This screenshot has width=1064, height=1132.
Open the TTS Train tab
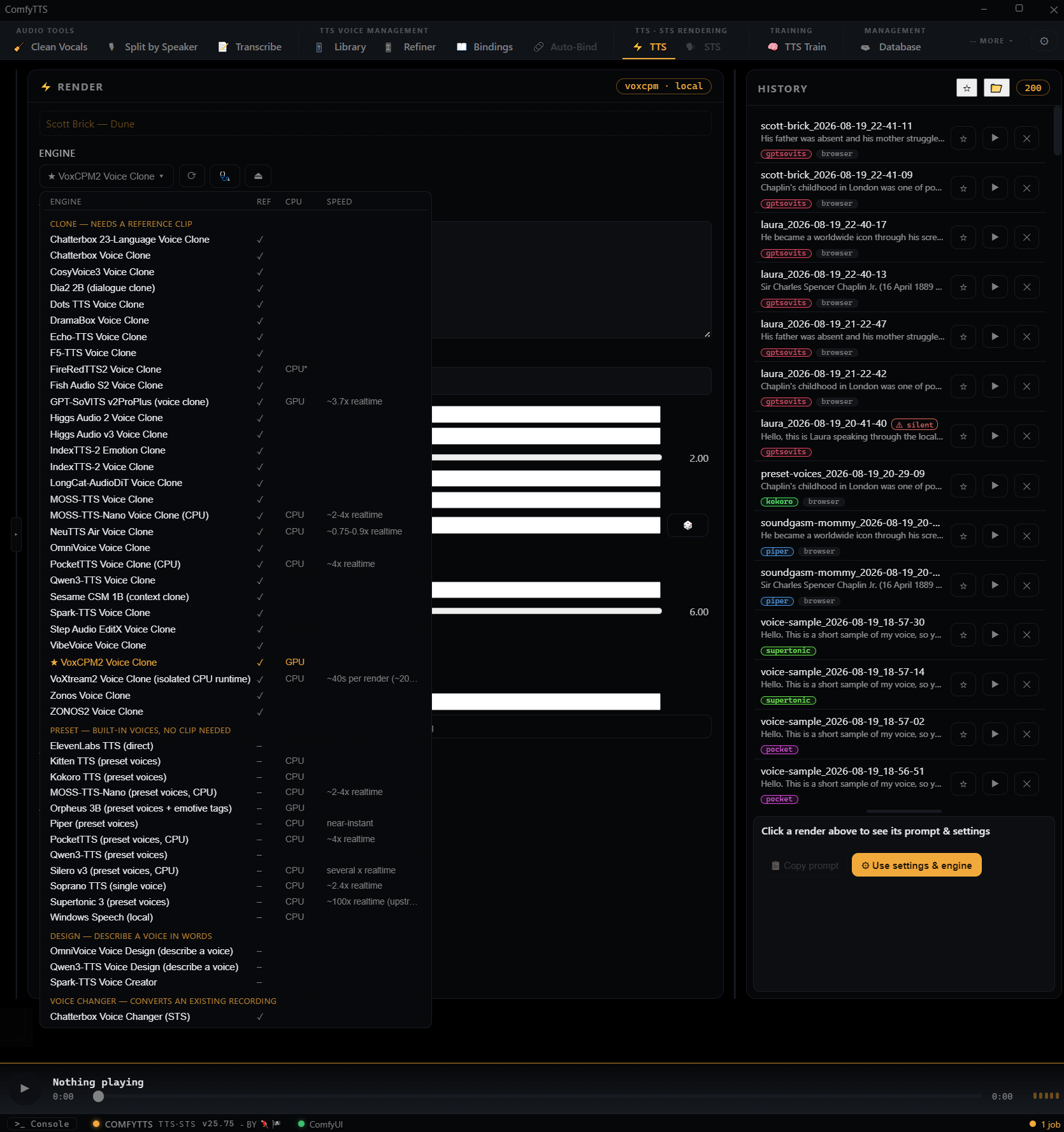[798, 47]
